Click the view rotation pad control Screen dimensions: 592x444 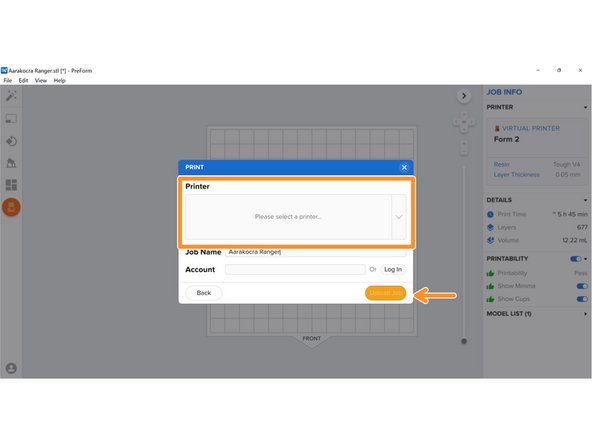tap(464, 122)
